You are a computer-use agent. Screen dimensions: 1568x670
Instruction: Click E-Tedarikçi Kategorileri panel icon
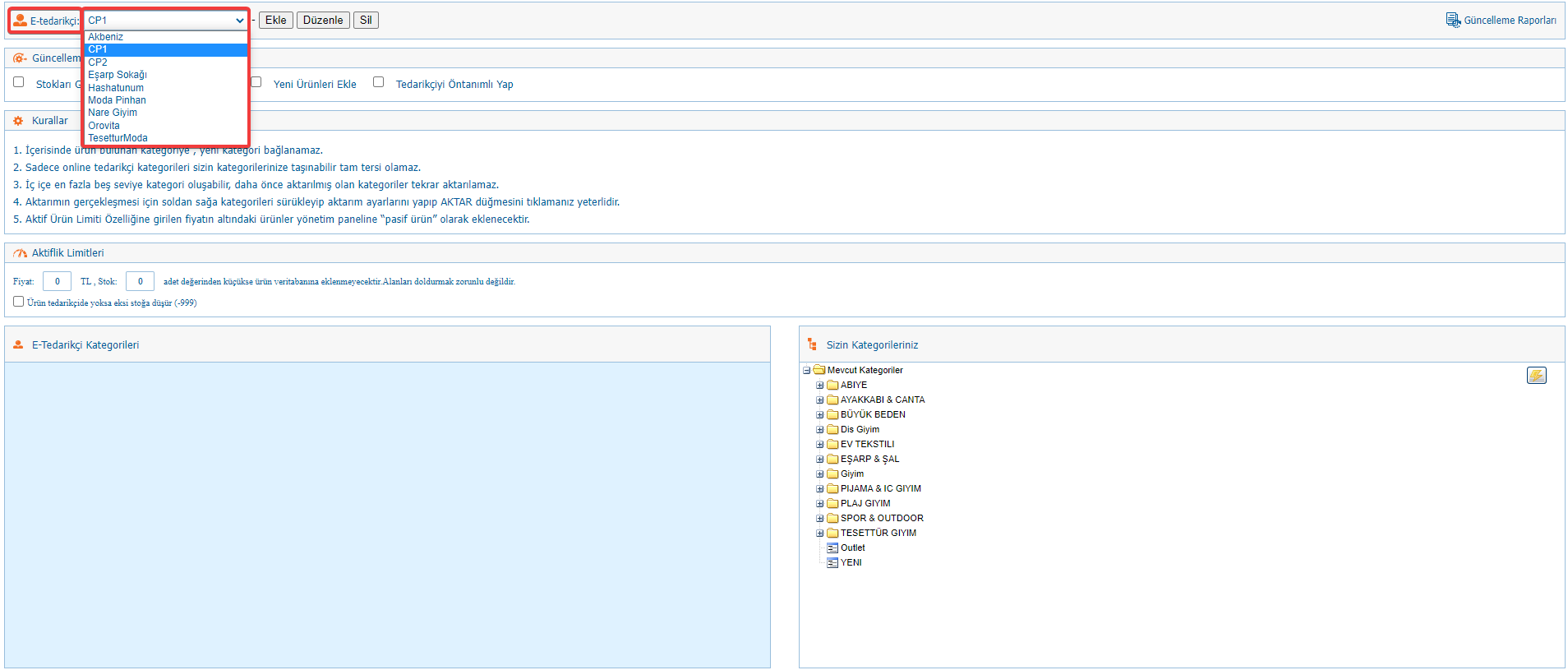(x=18, y=345)
